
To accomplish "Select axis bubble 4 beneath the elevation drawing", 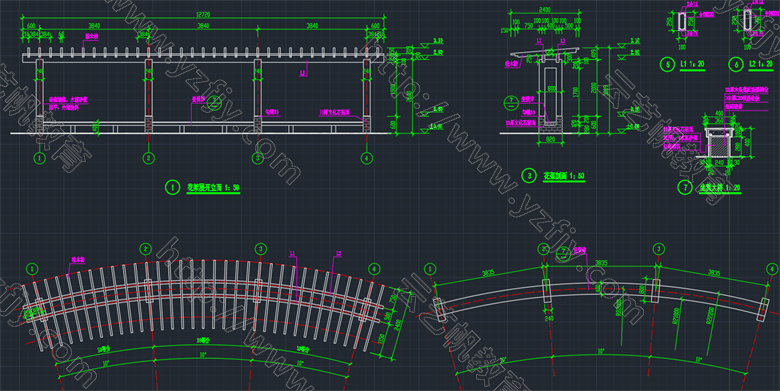I will click(367, 158).
